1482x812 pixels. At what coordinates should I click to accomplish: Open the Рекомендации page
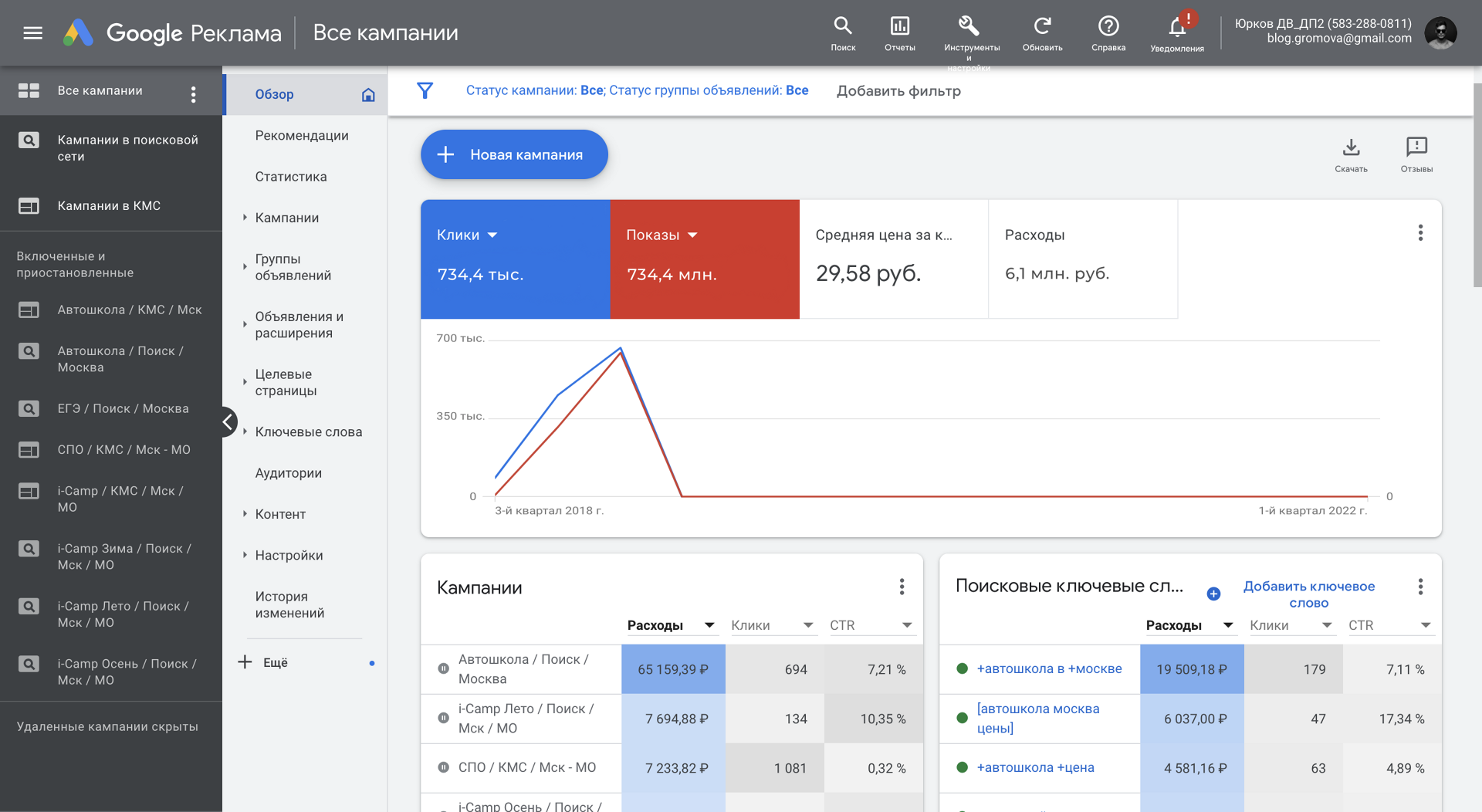302,135
